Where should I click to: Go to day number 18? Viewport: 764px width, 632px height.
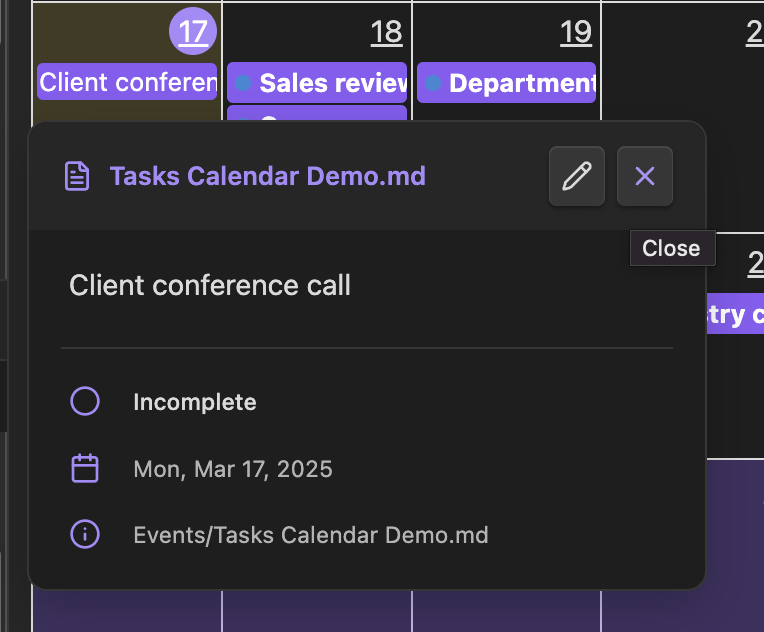point(386,33)
